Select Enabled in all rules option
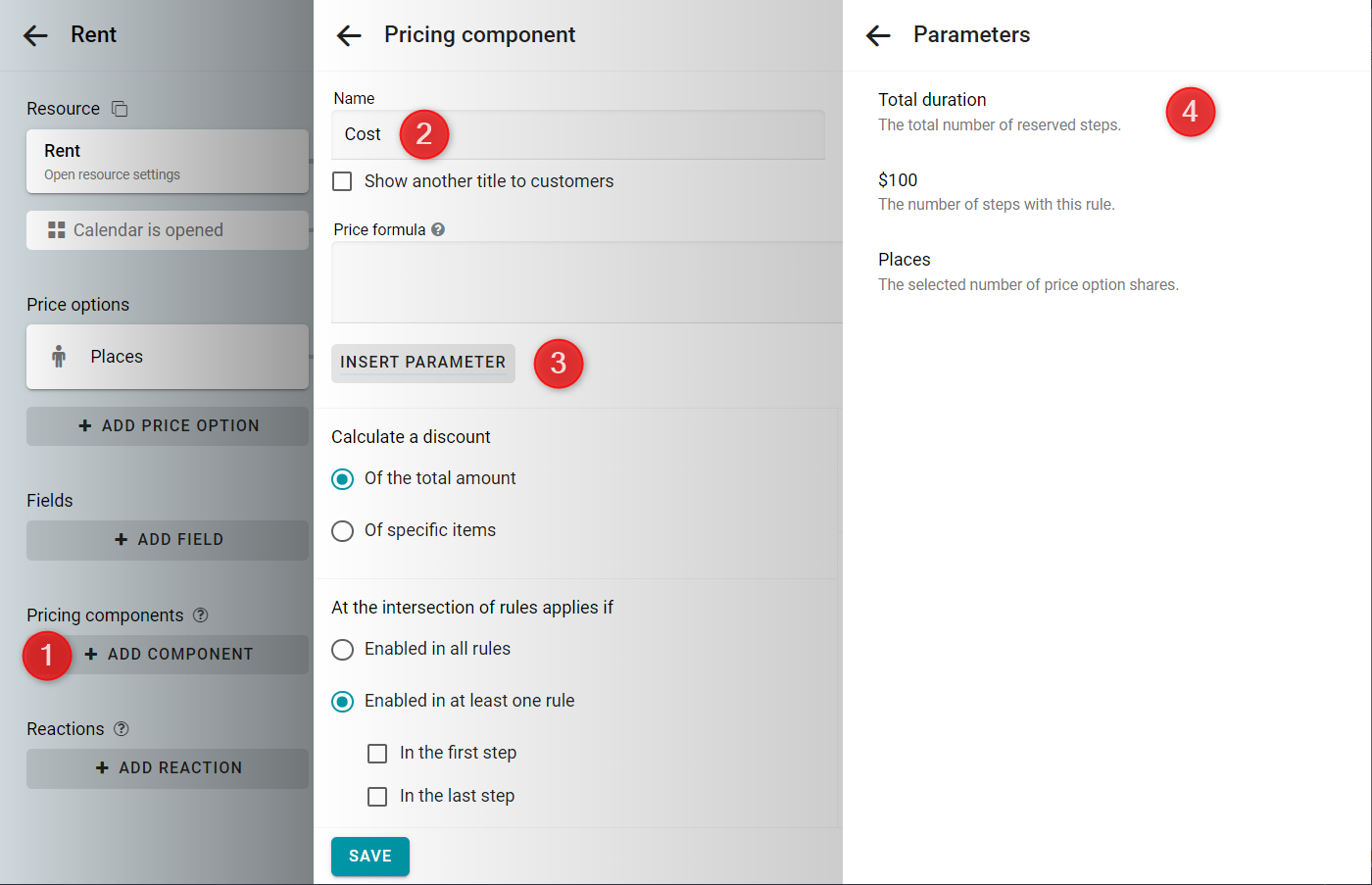This screenshot has height=885, width=1372. pyautogui.click(x=342, y=649)
